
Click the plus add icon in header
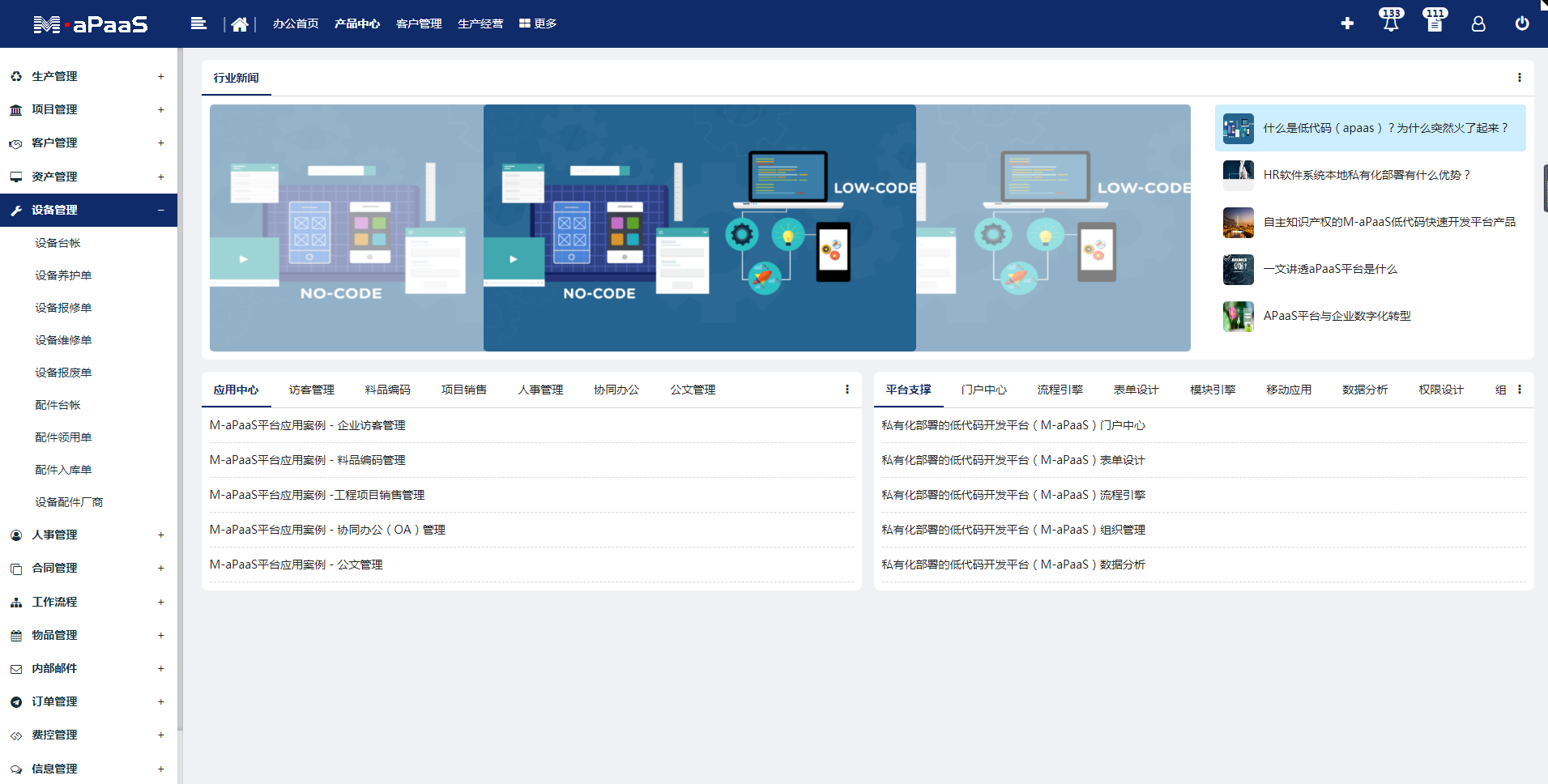[1347, 23]
